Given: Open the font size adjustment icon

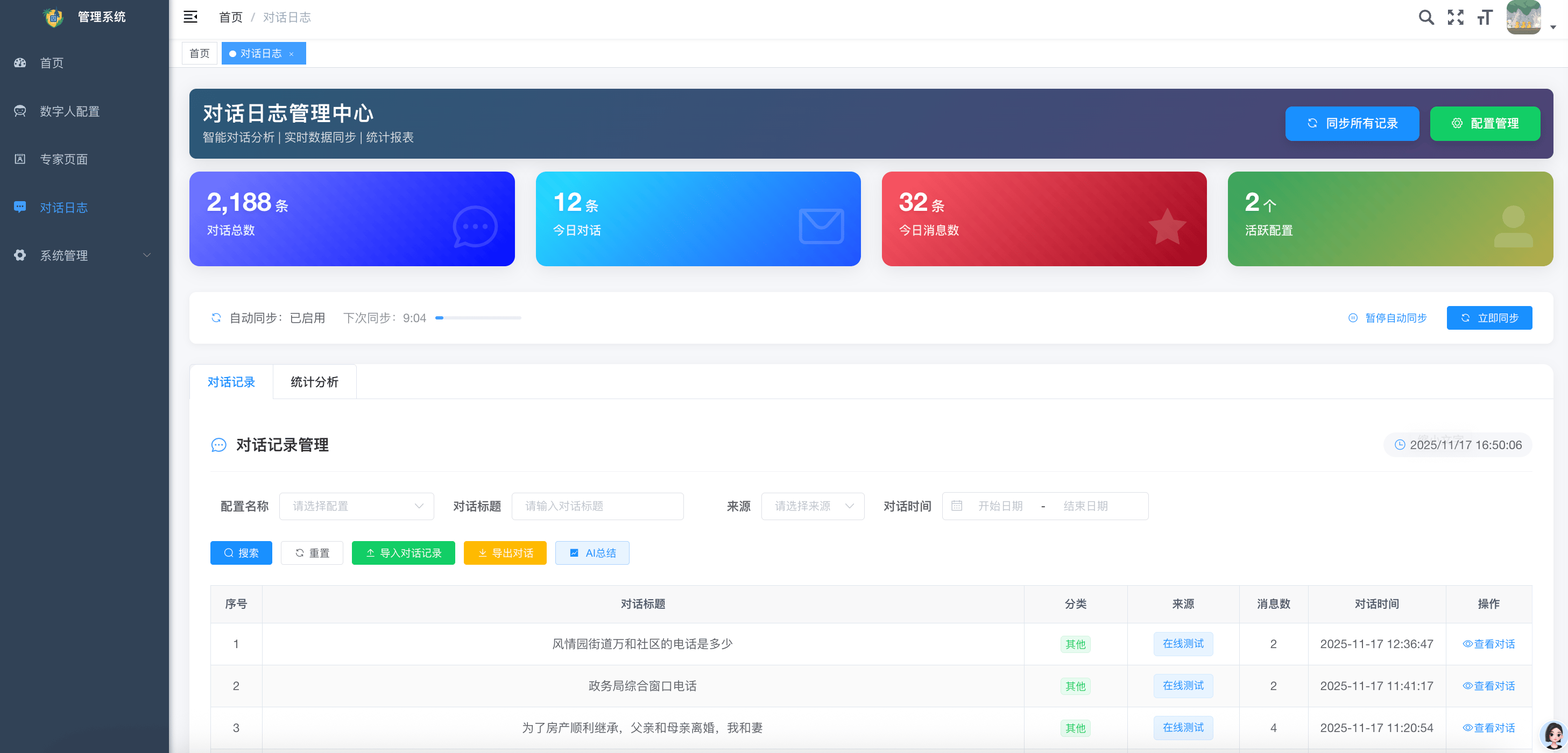Looking at the screenshot, I should (x=1485, y=18).
